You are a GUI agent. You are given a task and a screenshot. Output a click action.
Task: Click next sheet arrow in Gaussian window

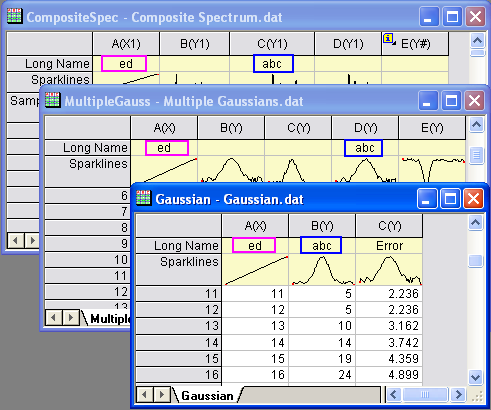point(162,395)
